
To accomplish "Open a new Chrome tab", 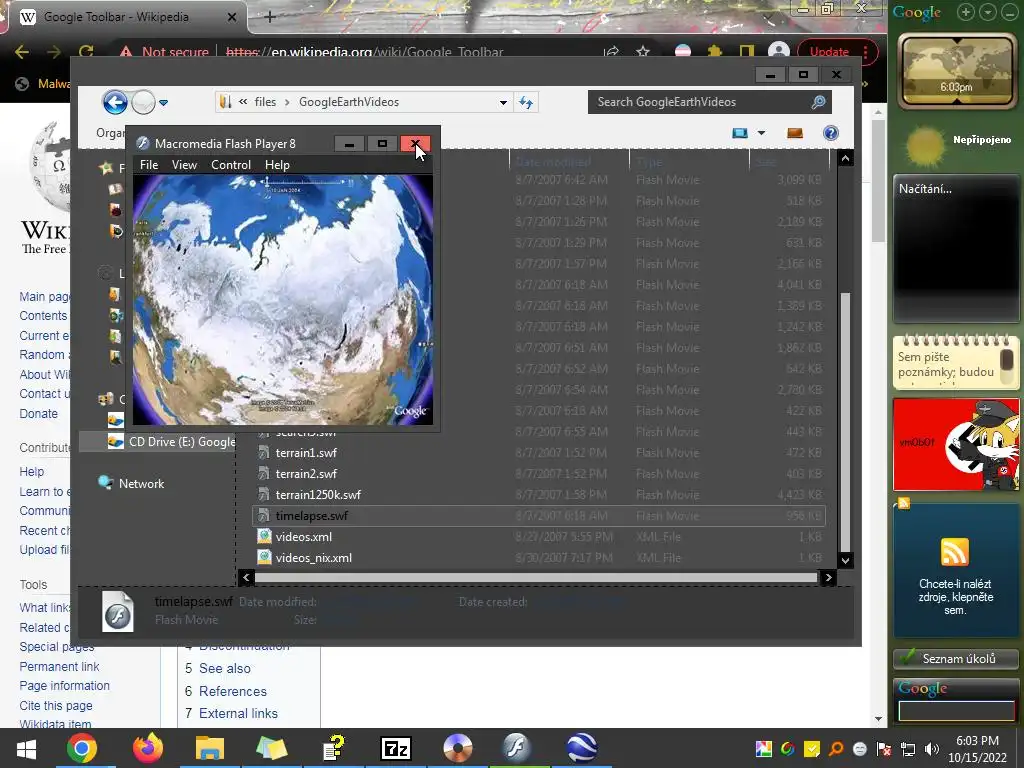I will click(270, 17).
